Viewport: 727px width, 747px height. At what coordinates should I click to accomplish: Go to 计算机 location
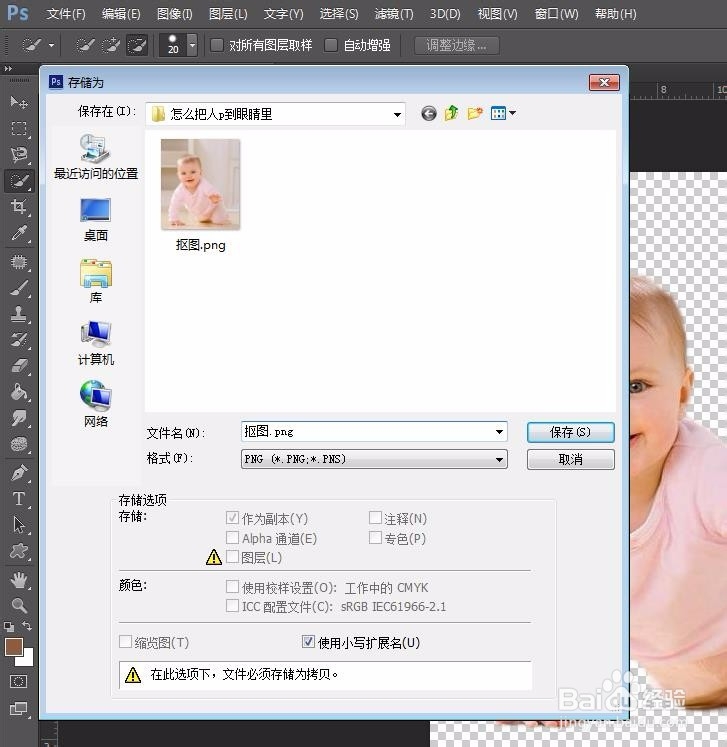point(96,343)
